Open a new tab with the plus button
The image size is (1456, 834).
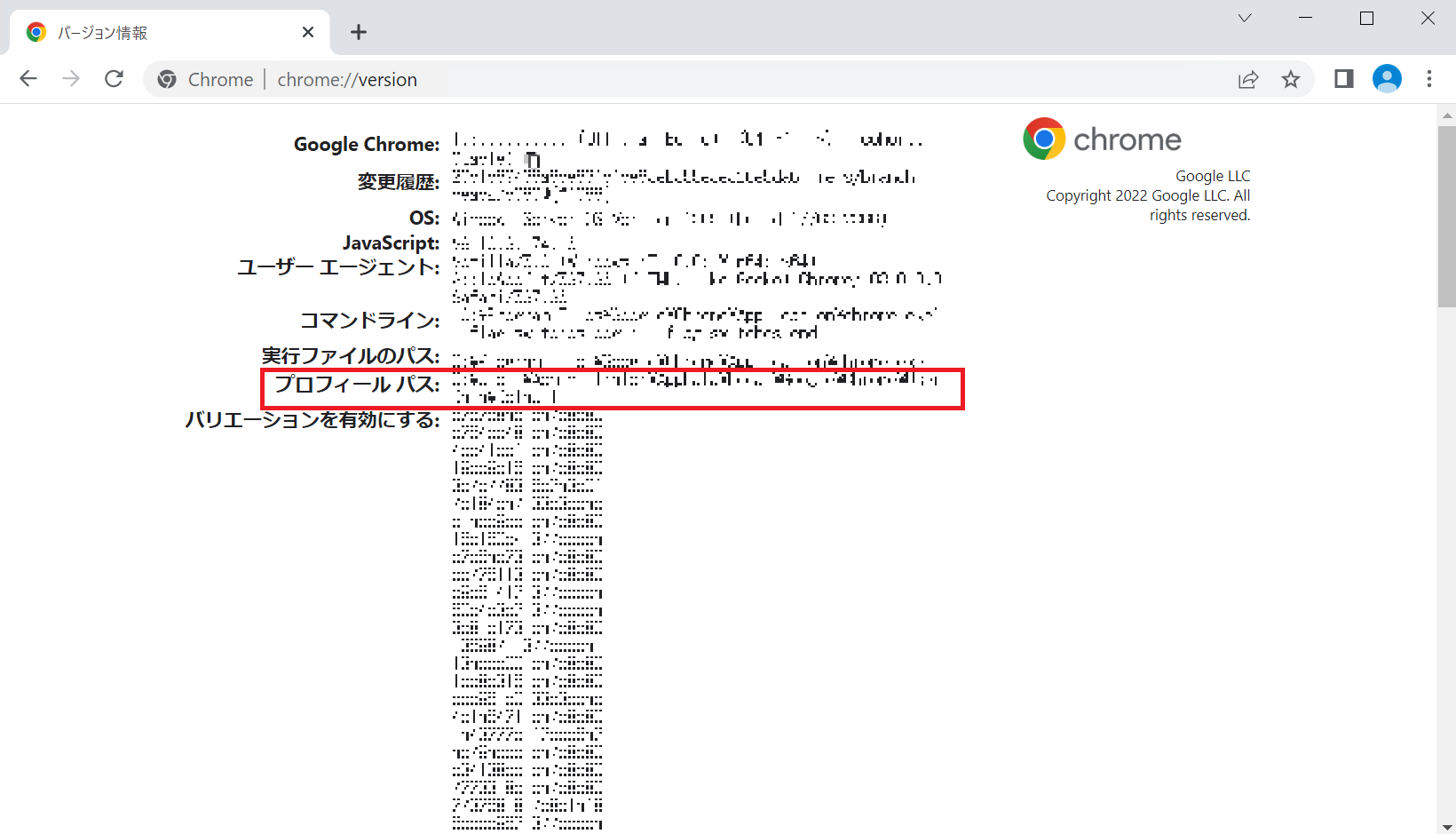359,32
